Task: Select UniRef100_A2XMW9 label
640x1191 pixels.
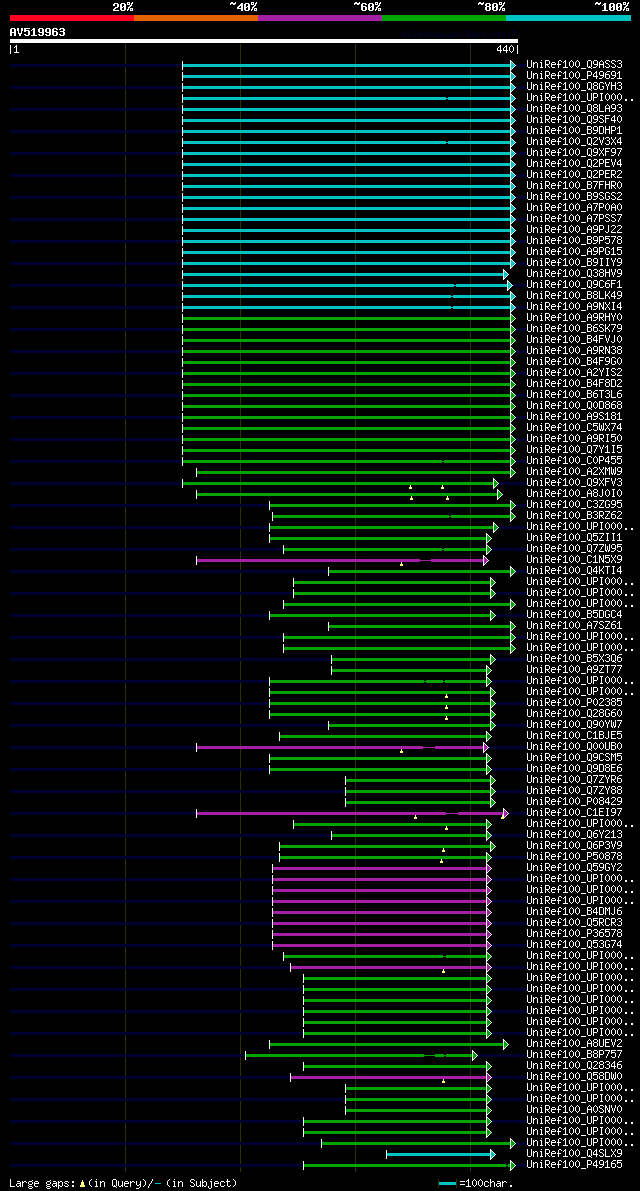Action: [x=574, y=472]
